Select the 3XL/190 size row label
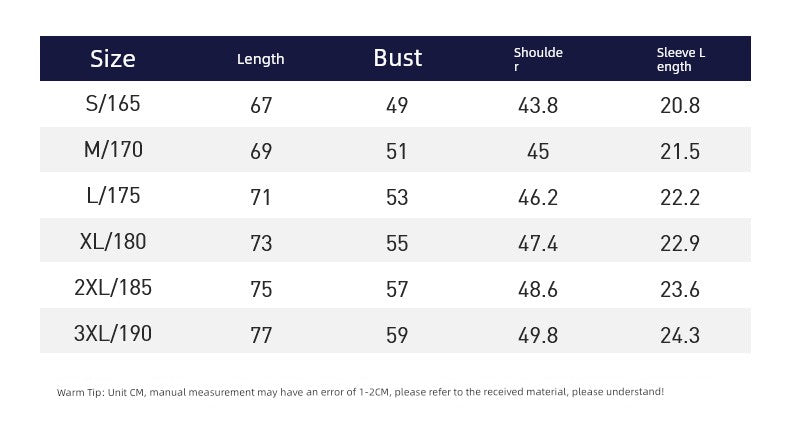The width and height of the screenshot is (790, 433). (x=113, y=334)
